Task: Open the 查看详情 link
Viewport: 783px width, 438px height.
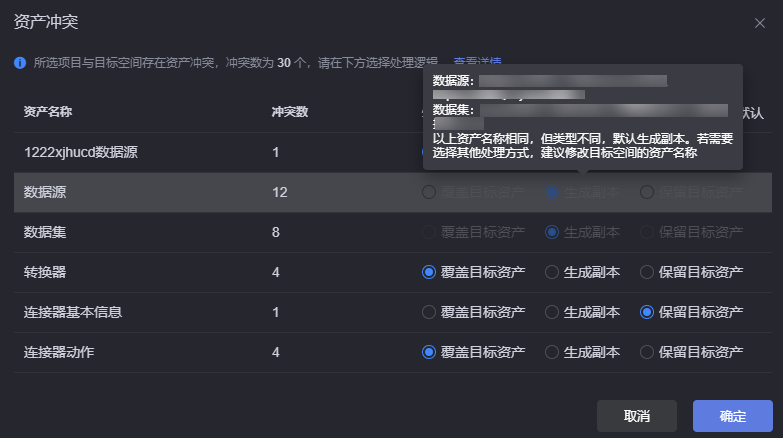Action: click(477, 61)
